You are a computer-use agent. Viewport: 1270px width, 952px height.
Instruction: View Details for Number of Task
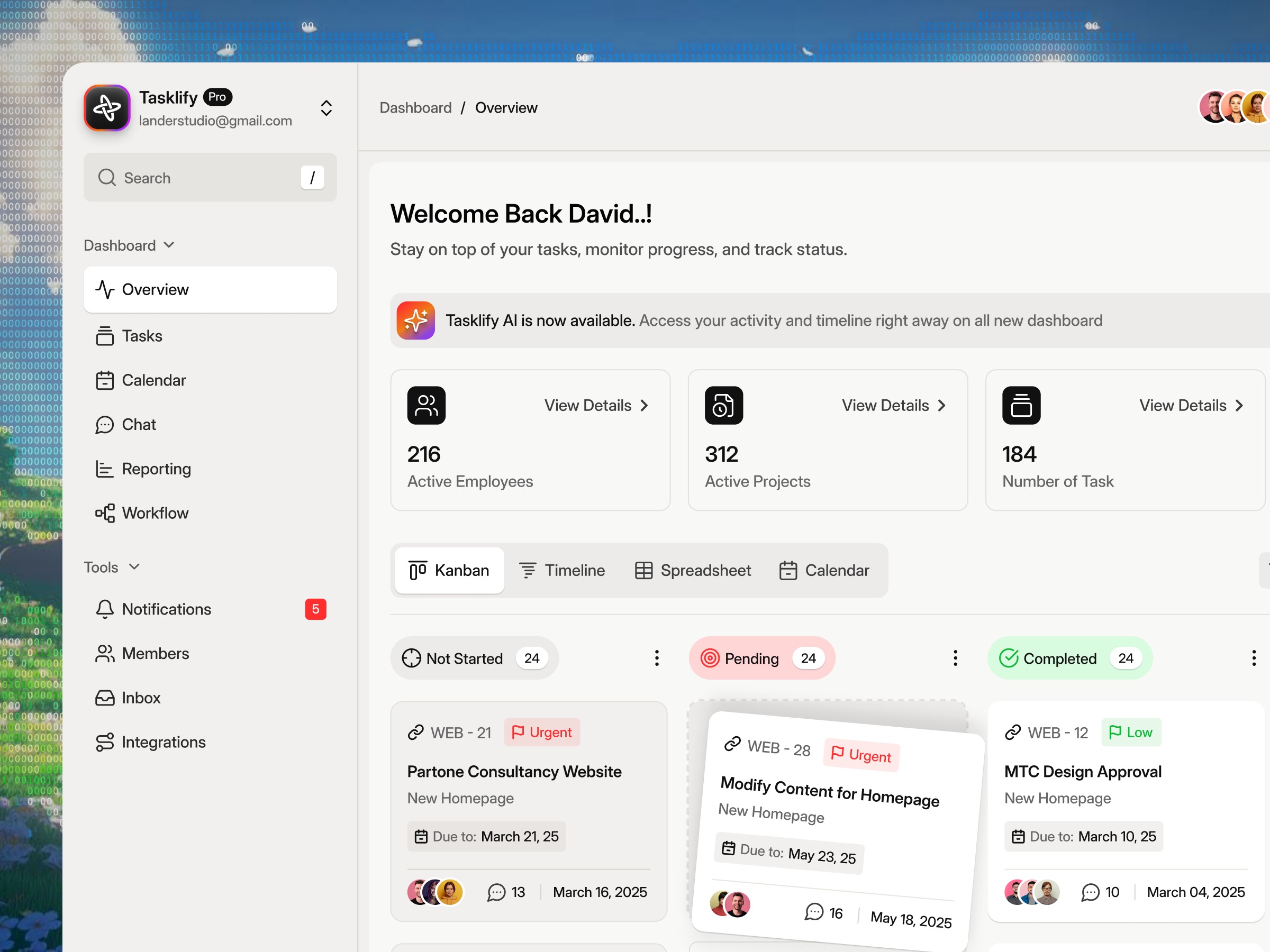(x=1191, y=405)
